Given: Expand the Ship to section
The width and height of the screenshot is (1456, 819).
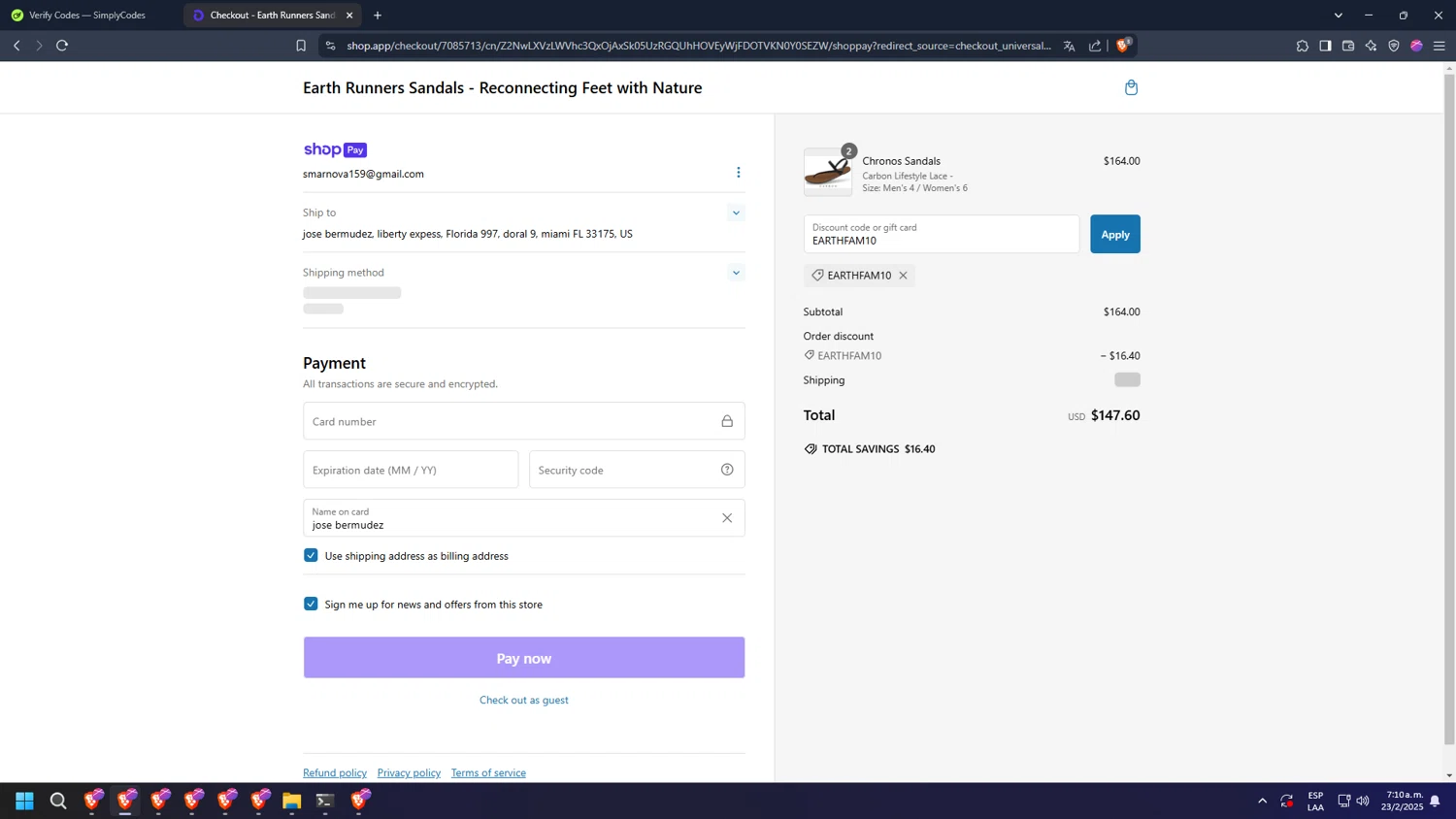Looking at the screenshot, I should 736,213.
